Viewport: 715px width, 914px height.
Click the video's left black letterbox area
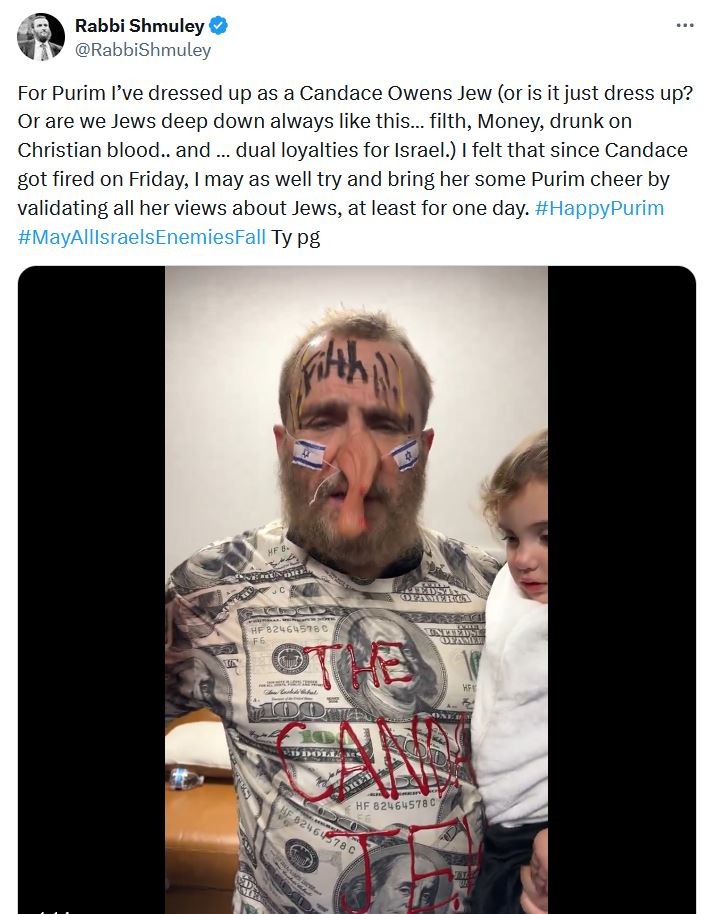point(91,590)
